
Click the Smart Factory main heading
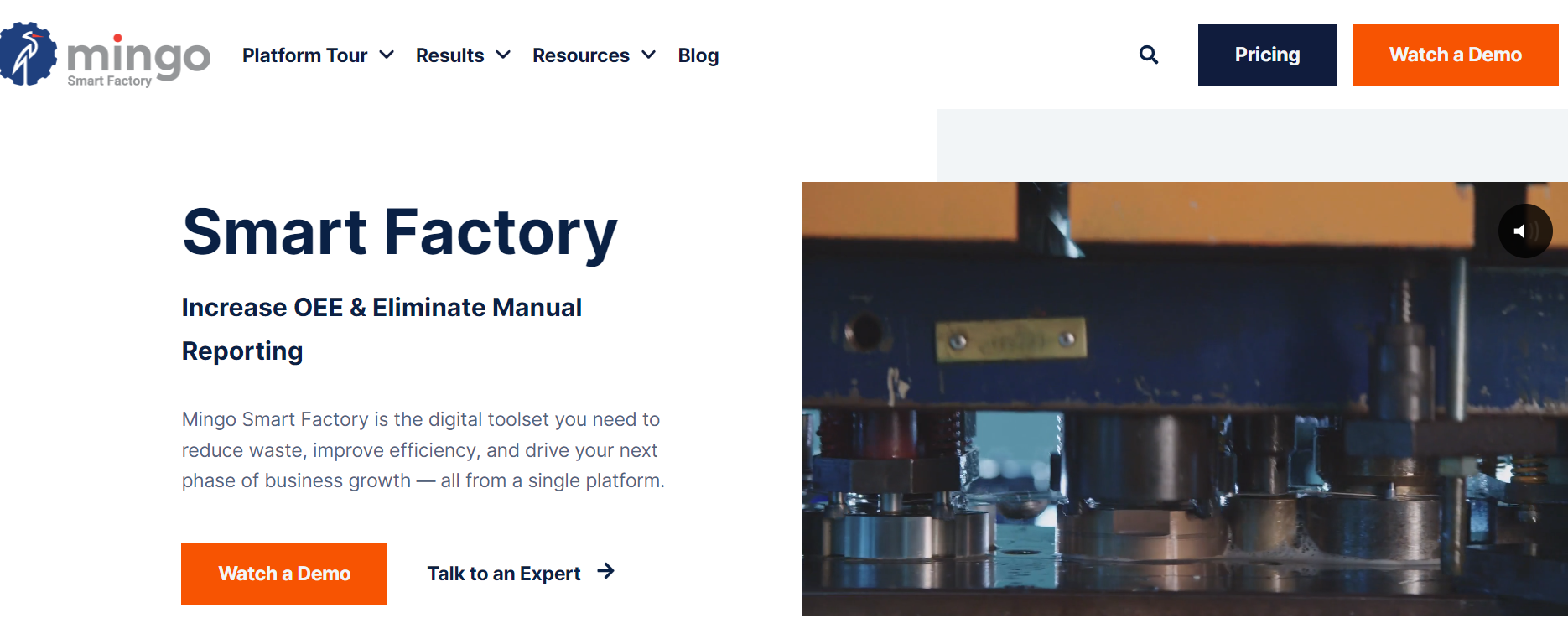click(x=400, y=232)
